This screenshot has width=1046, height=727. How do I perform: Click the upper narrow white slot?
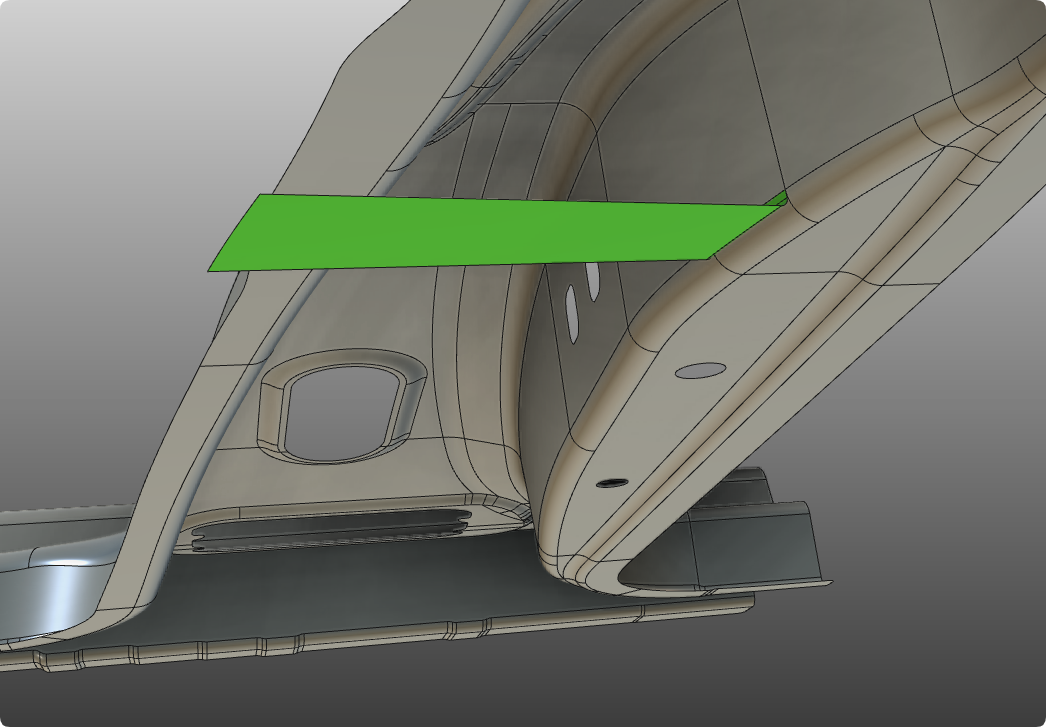click(593, 281)
